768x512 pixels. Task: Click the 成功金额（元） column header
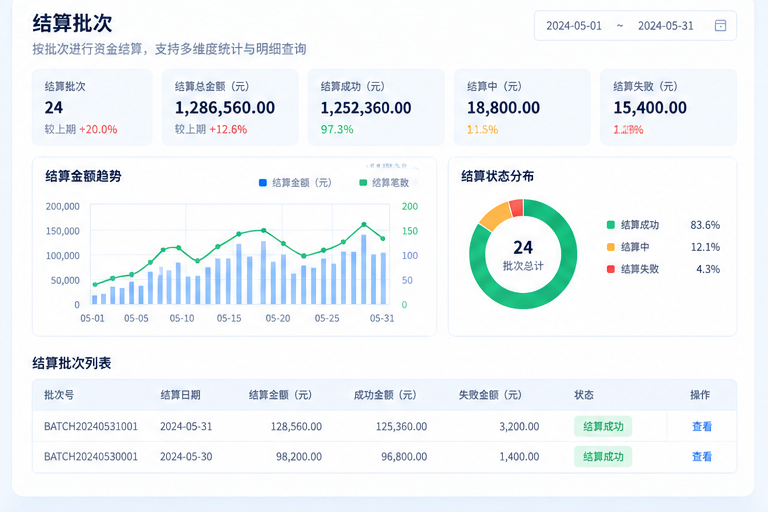pyautogui.click(x=385, y=395)
